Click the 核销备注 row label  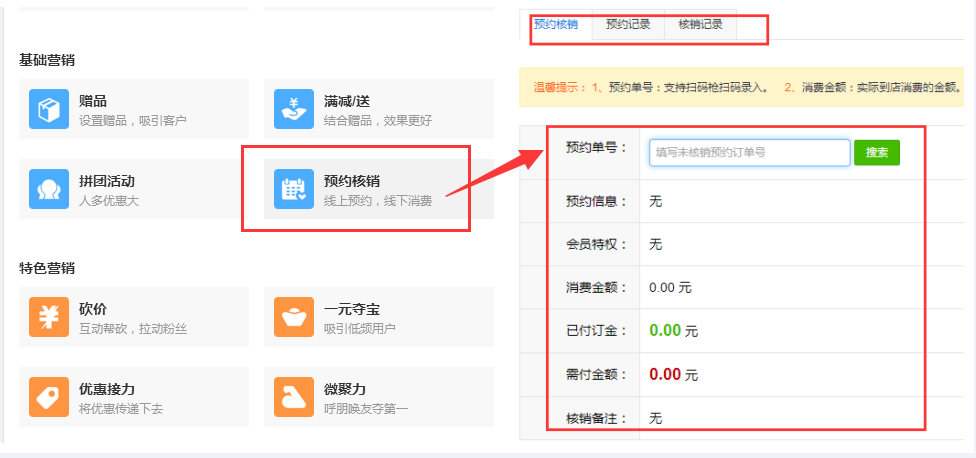(x=596, y=418)
